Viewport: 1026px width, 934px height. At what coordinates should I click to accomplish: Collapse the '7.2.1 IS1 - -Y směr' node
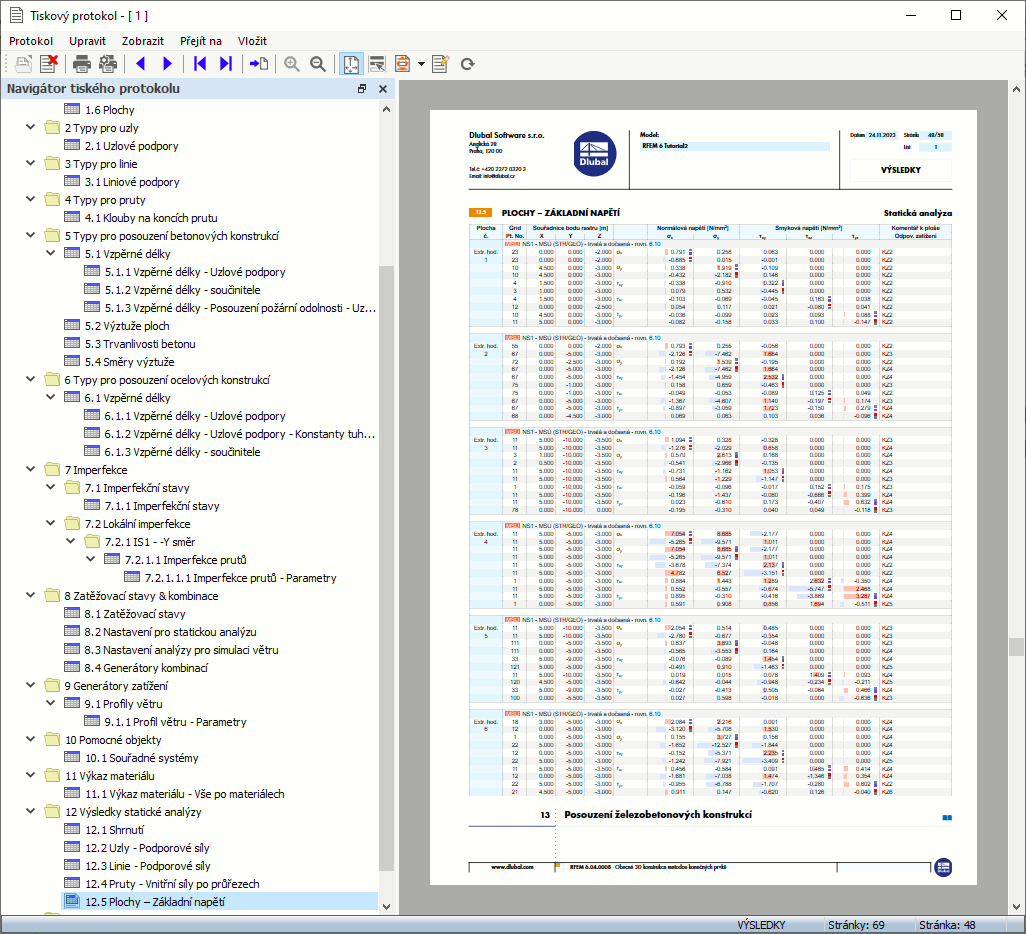click(71, 541)
